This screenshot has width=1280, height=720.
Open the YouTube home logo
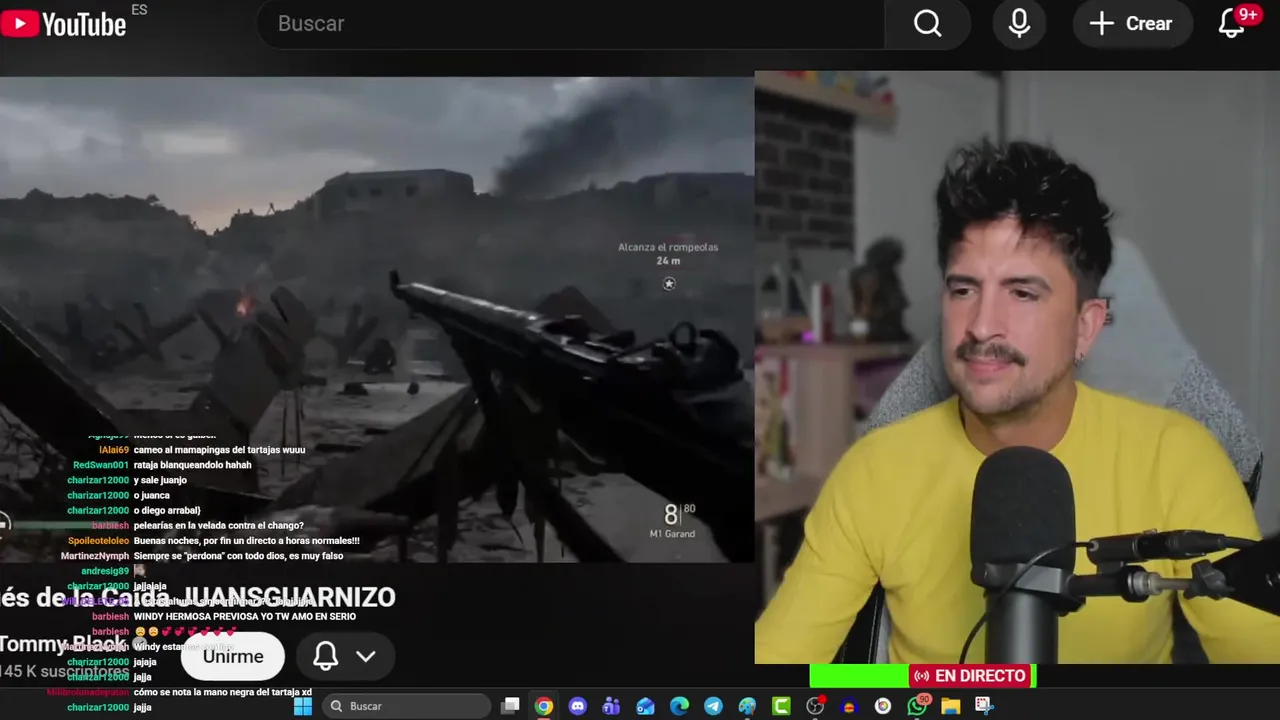(64, 23)
